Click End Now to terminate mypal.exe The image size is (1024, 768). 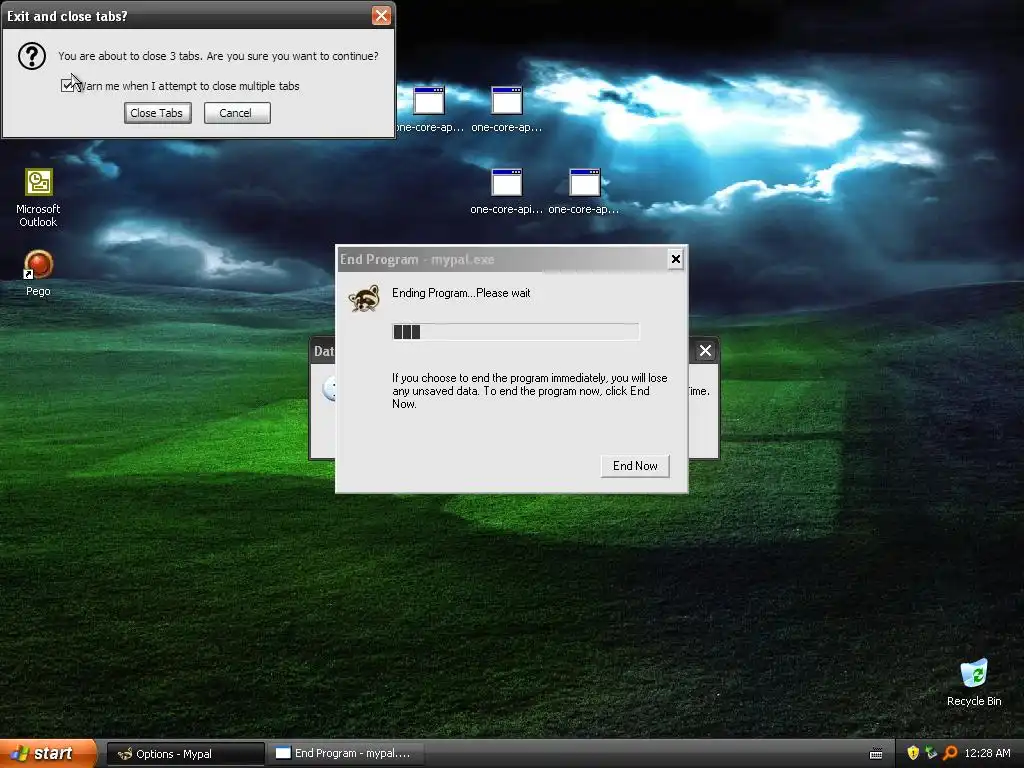point(635,466)
